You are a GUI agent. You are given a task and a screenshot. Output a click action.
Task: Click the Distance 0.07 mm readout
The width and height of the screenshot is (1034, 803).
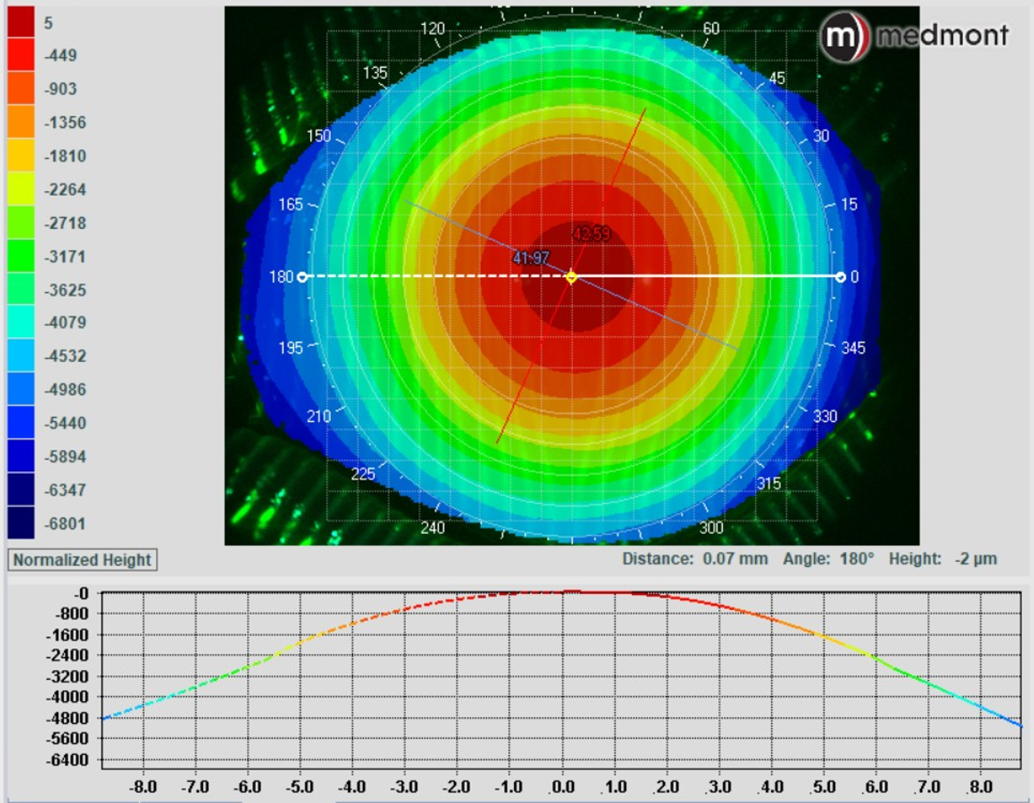tap(694, 559)
